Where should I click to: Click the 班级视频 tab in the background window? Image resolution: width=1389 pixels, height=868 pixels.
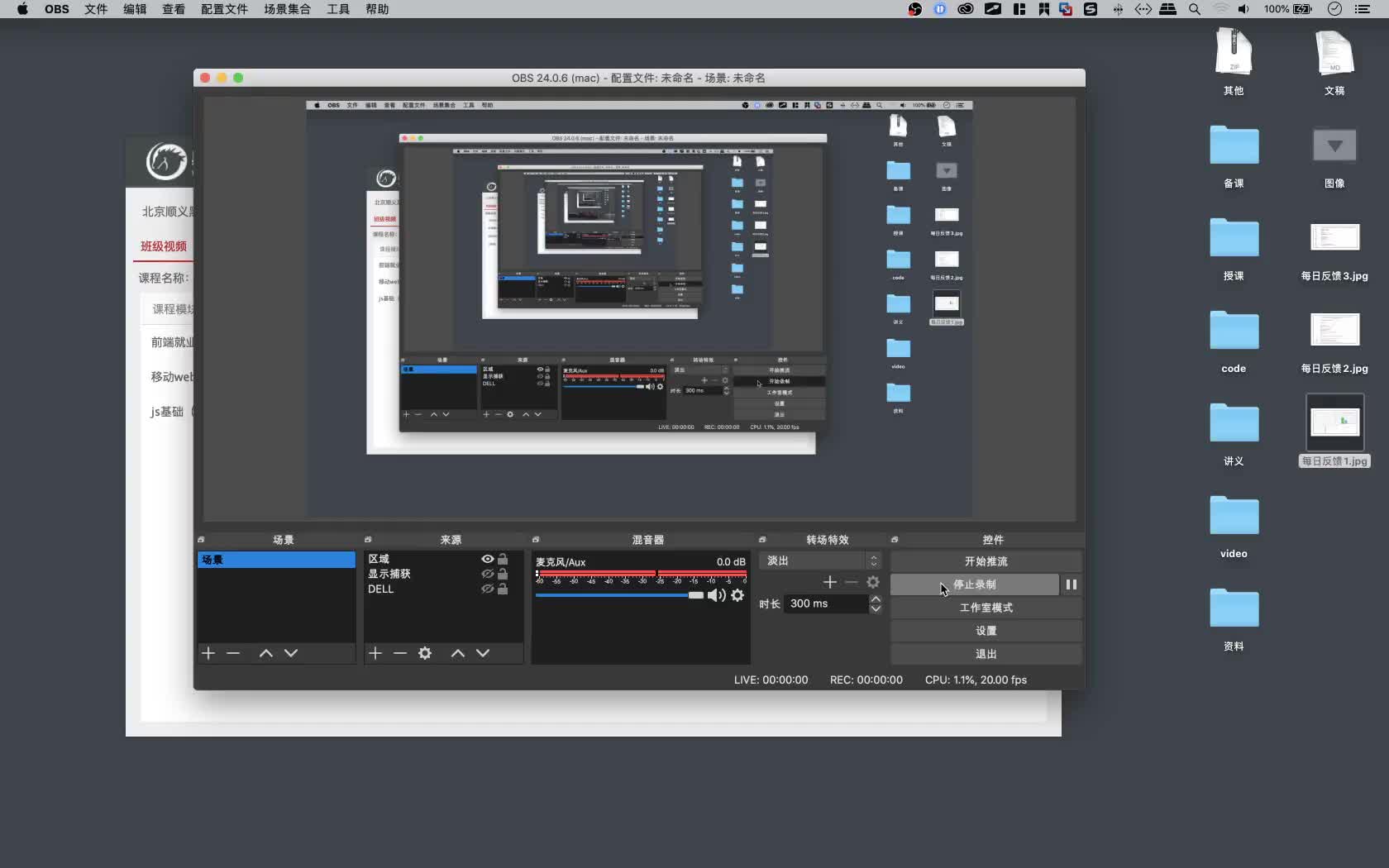point(164,246)
